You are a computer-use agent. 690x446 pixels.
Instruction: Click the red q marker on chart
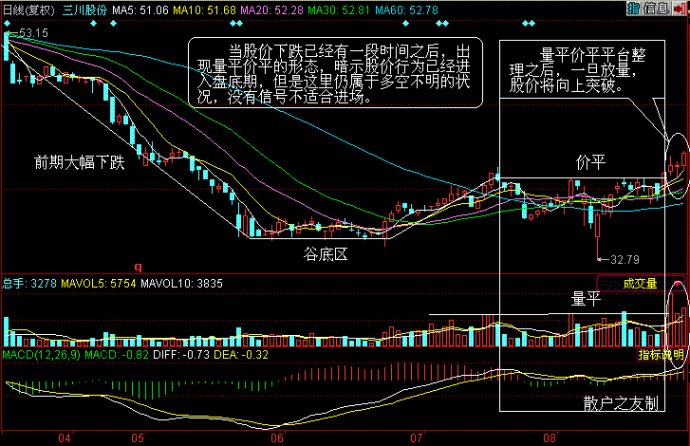pos(138,267)
